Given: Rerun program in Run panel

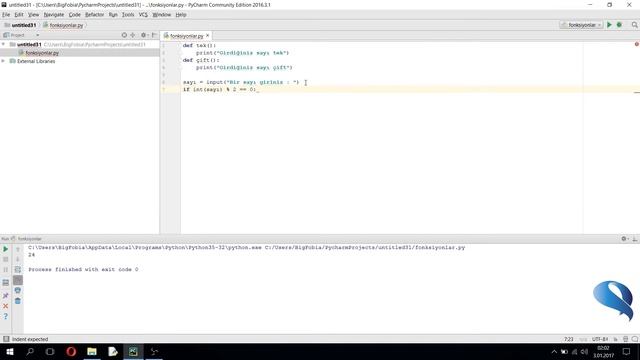Looking at the screenshot, I should point(6,249).
